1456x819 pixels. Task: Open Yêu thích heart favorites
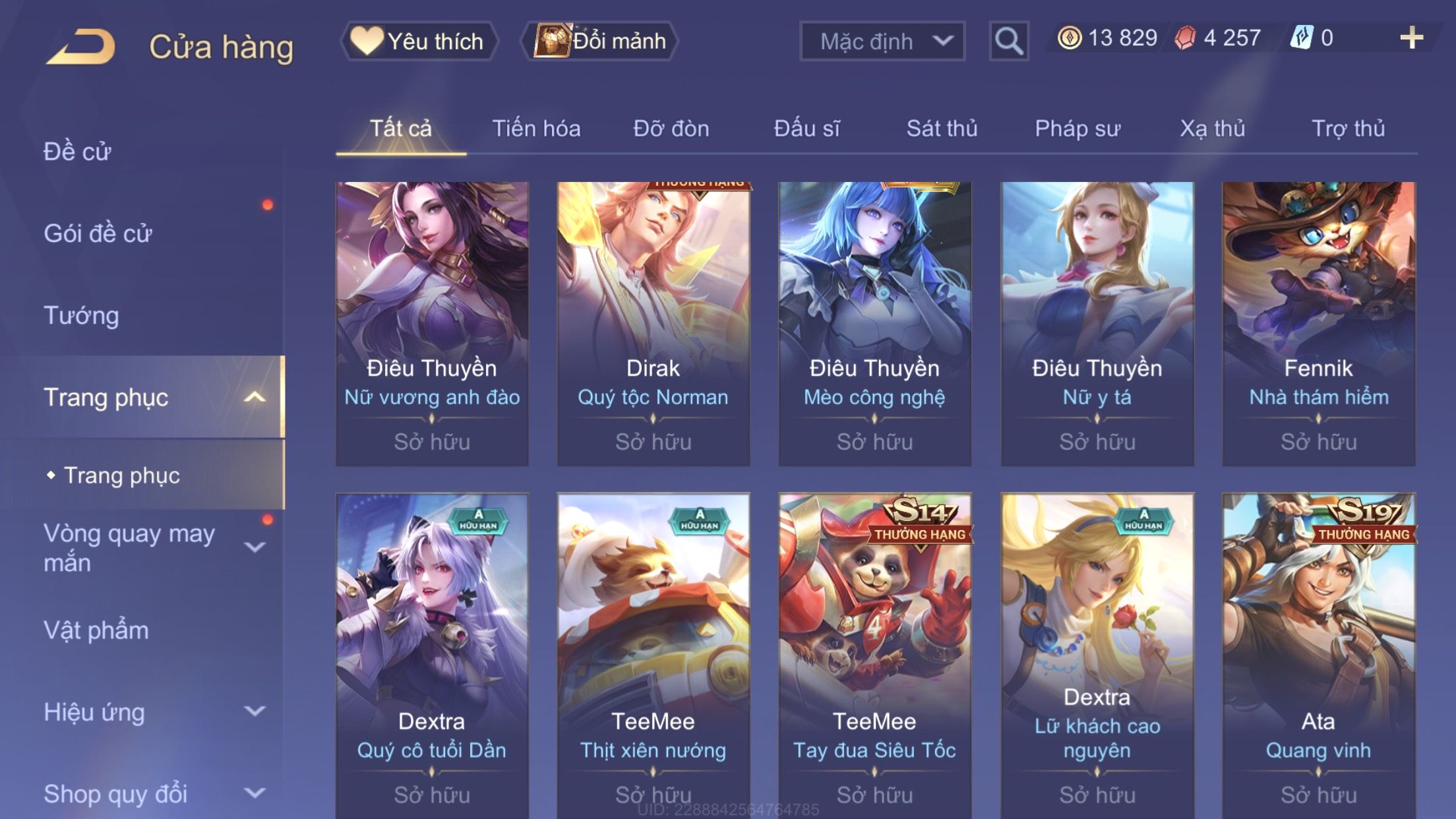(419, 42)
